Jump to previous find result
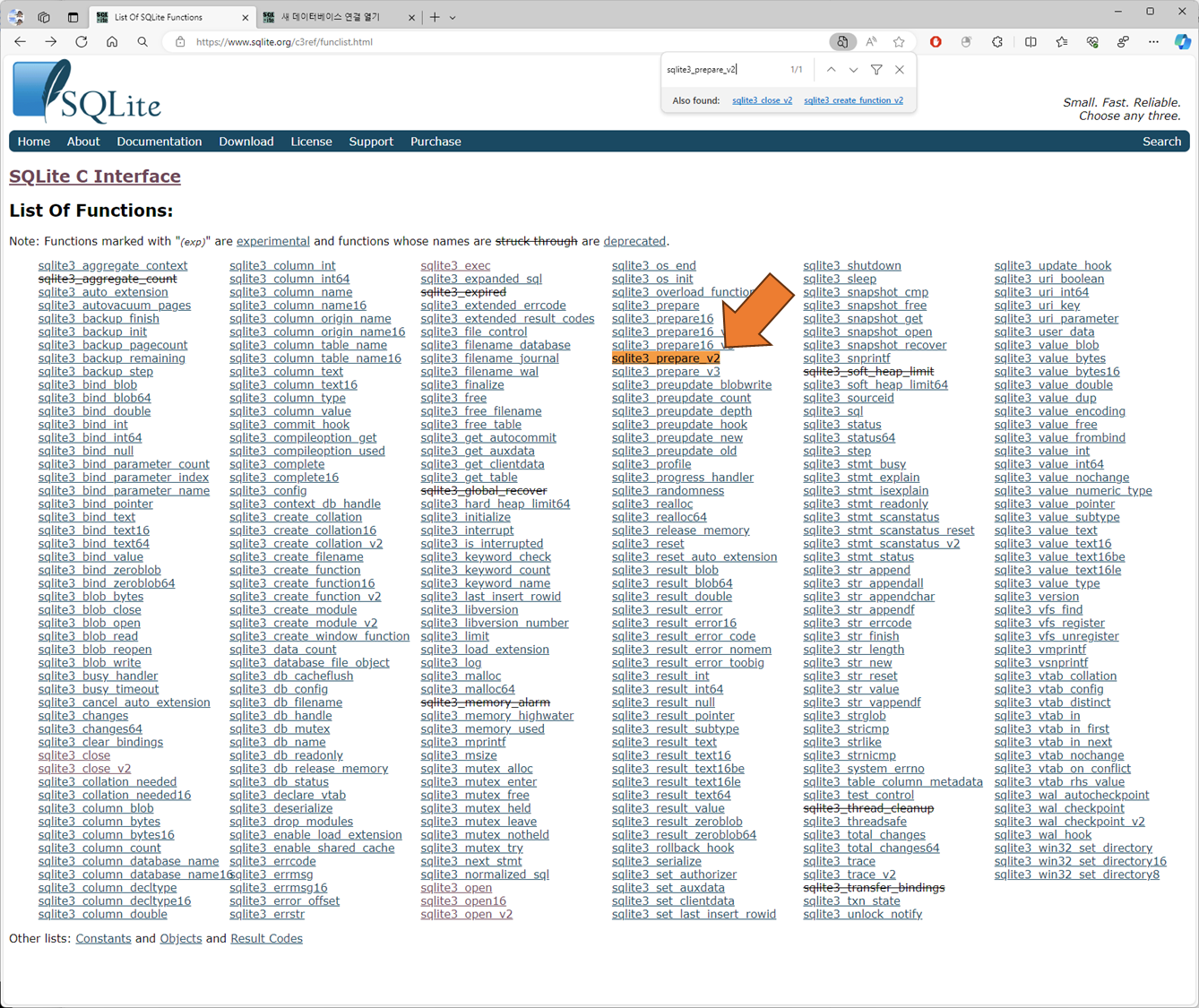The height and width of the screenshot is (1008, 1199). tap(831, 70)
